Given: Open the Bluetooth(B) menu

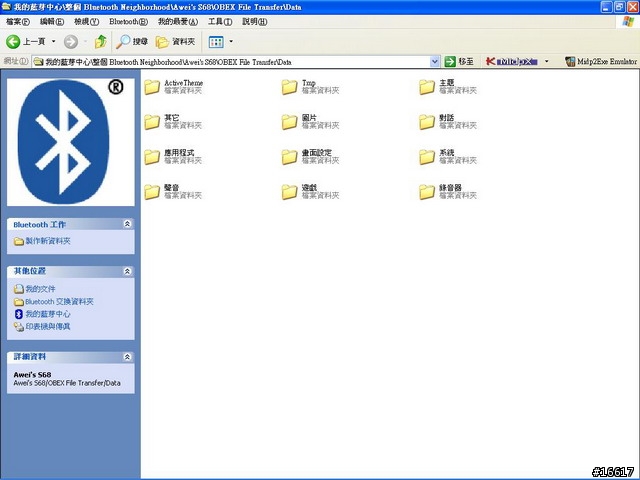Looking at the screenshot, I should coord(128,22).
